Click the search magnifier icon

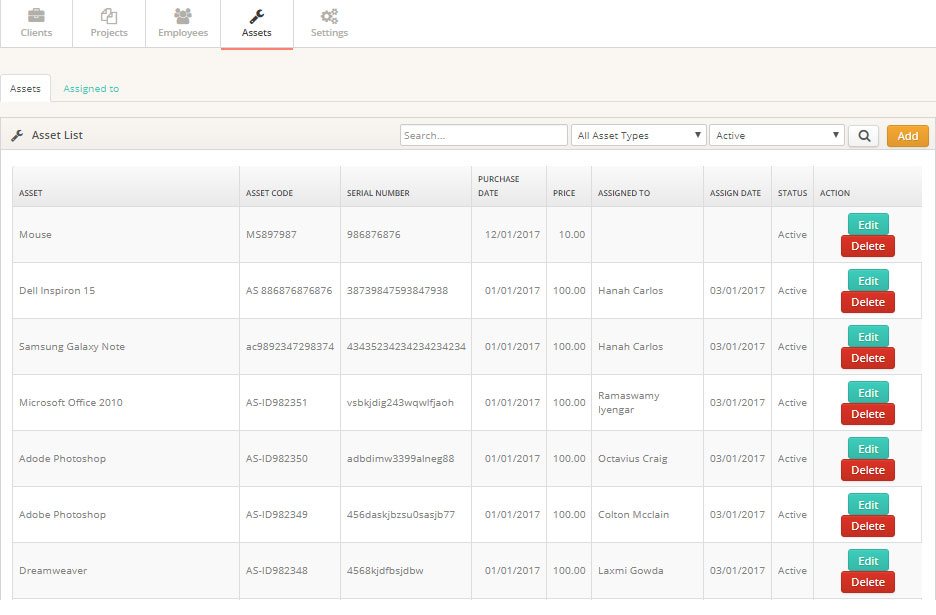click(862, 135)
